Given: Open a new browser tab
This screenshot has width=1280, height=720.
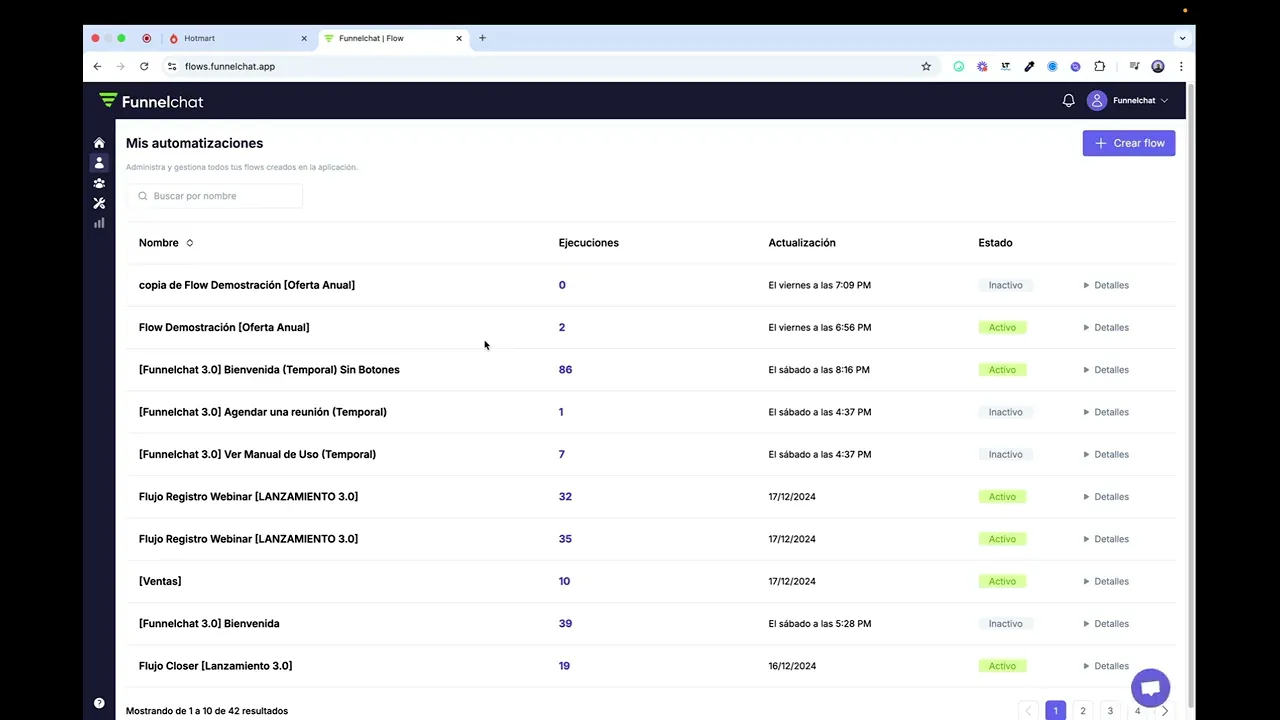Looking at the screenshot, I should click(x=482, y=38).
